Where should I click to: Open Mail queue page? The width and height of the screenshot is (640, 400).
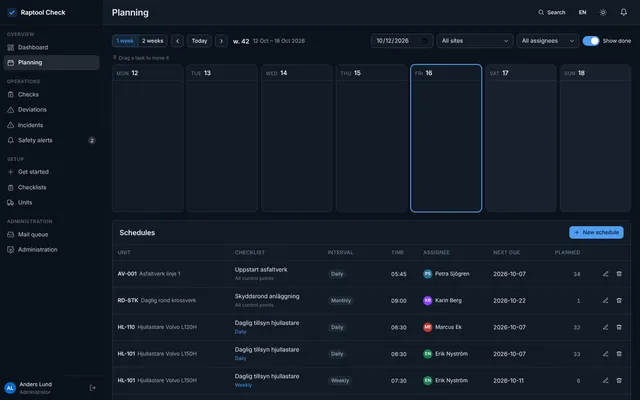(x=51, y=234)
